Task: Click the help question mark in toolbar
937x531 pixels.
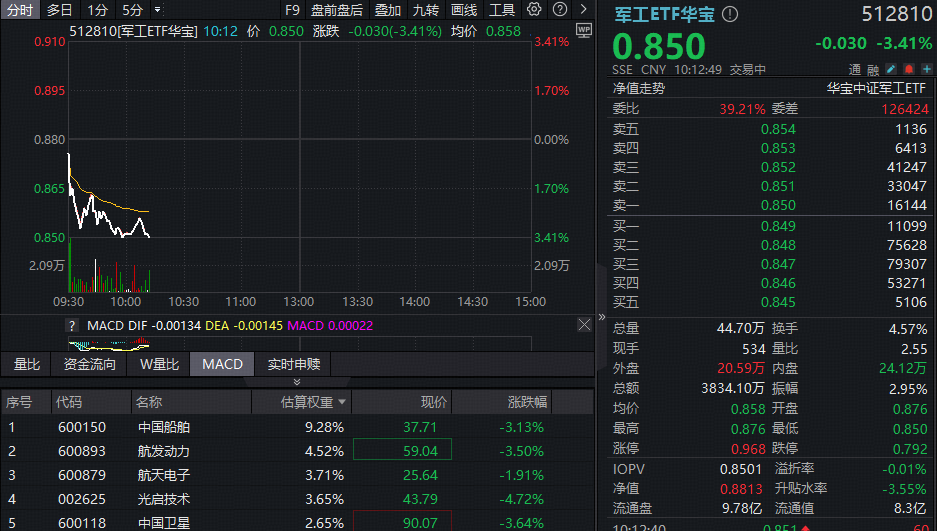Action: click(x=559, y=10)
